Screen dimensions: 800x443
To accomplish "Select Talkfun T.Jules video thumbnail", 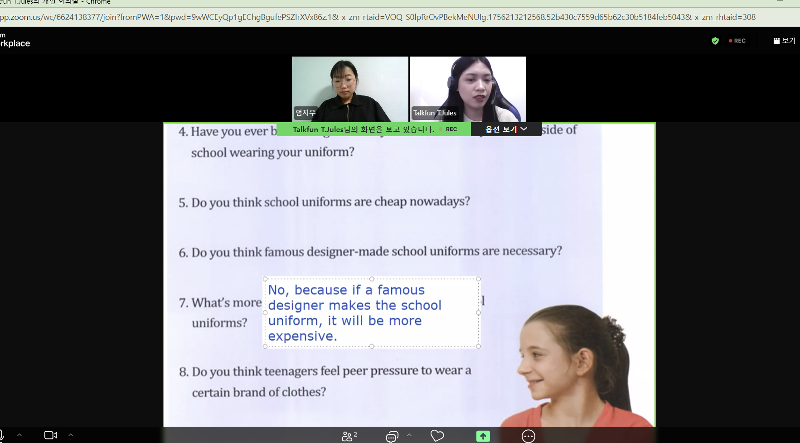I will (467, 88).
